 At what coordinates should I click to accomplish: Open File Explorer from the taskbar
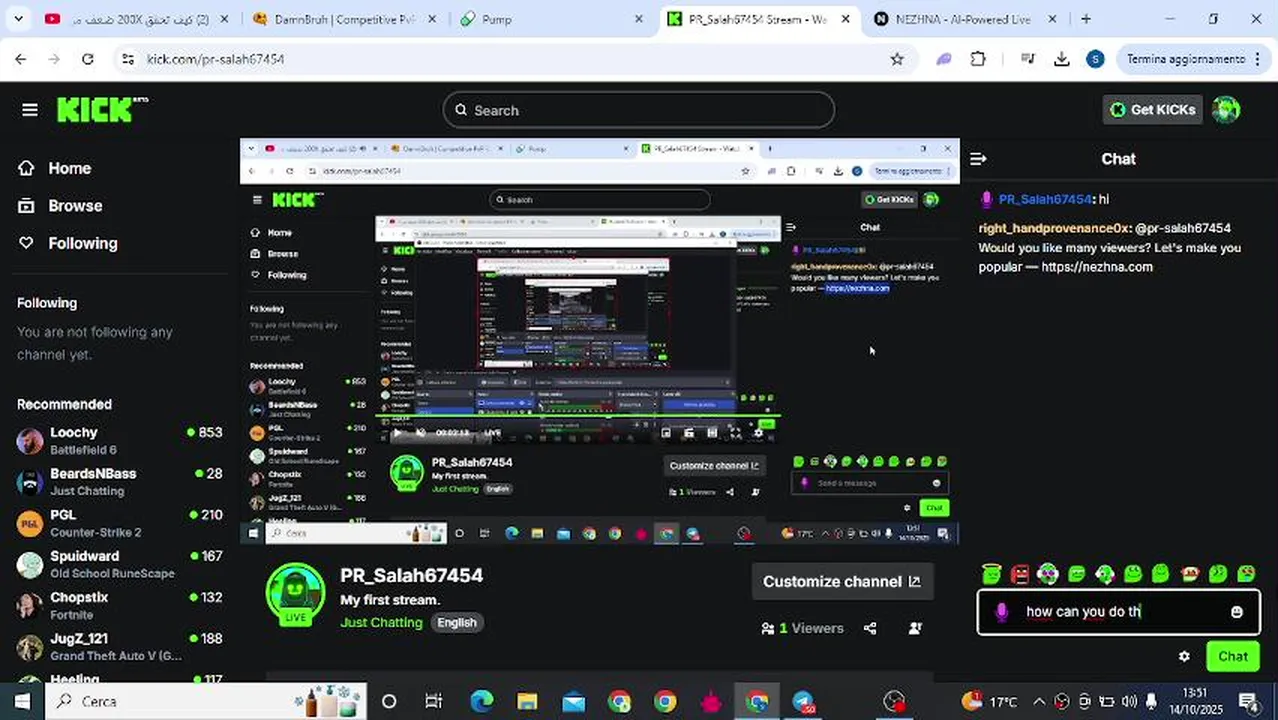tap(527, 701)
